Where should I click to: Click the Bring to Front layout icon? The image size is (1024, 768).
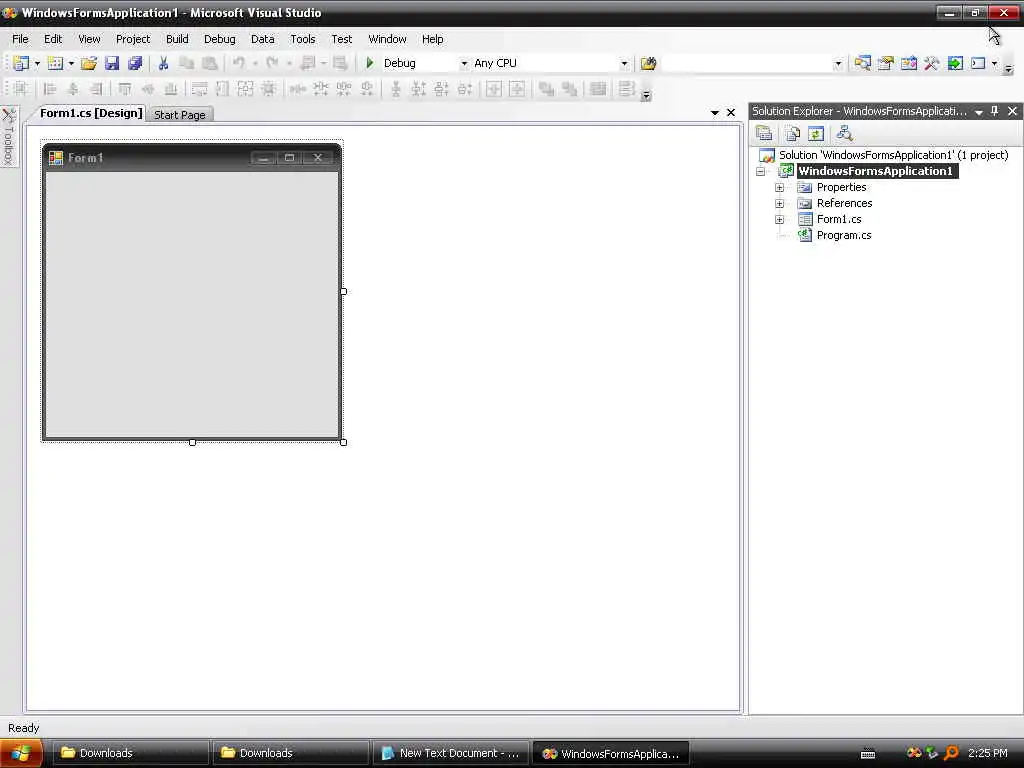546,89
